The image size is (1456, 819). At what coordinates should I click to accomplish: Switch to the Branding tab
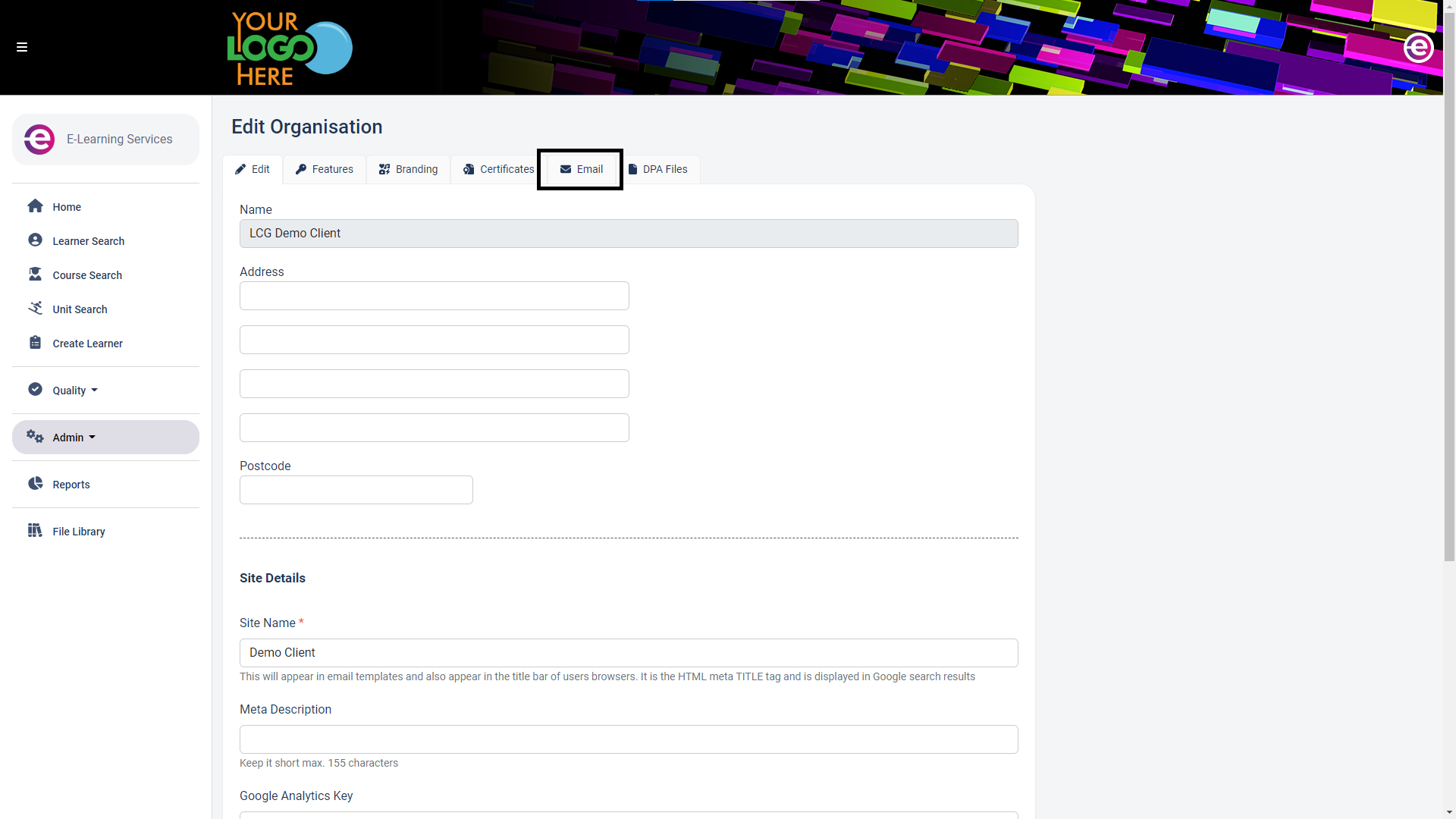point(409,169)
